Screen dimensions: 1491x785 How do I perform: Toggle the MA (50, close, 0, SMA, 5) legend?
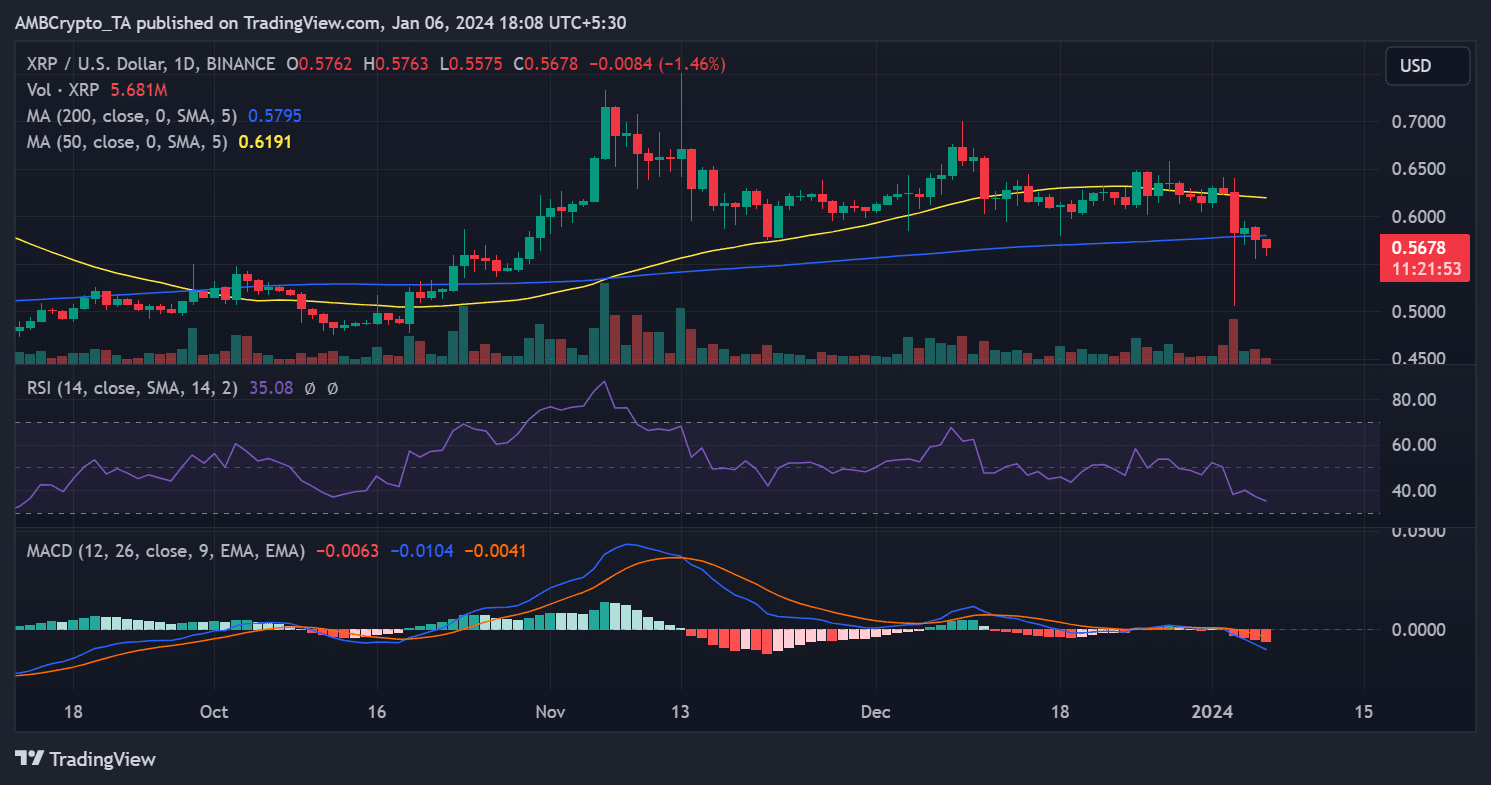(125, 142)
